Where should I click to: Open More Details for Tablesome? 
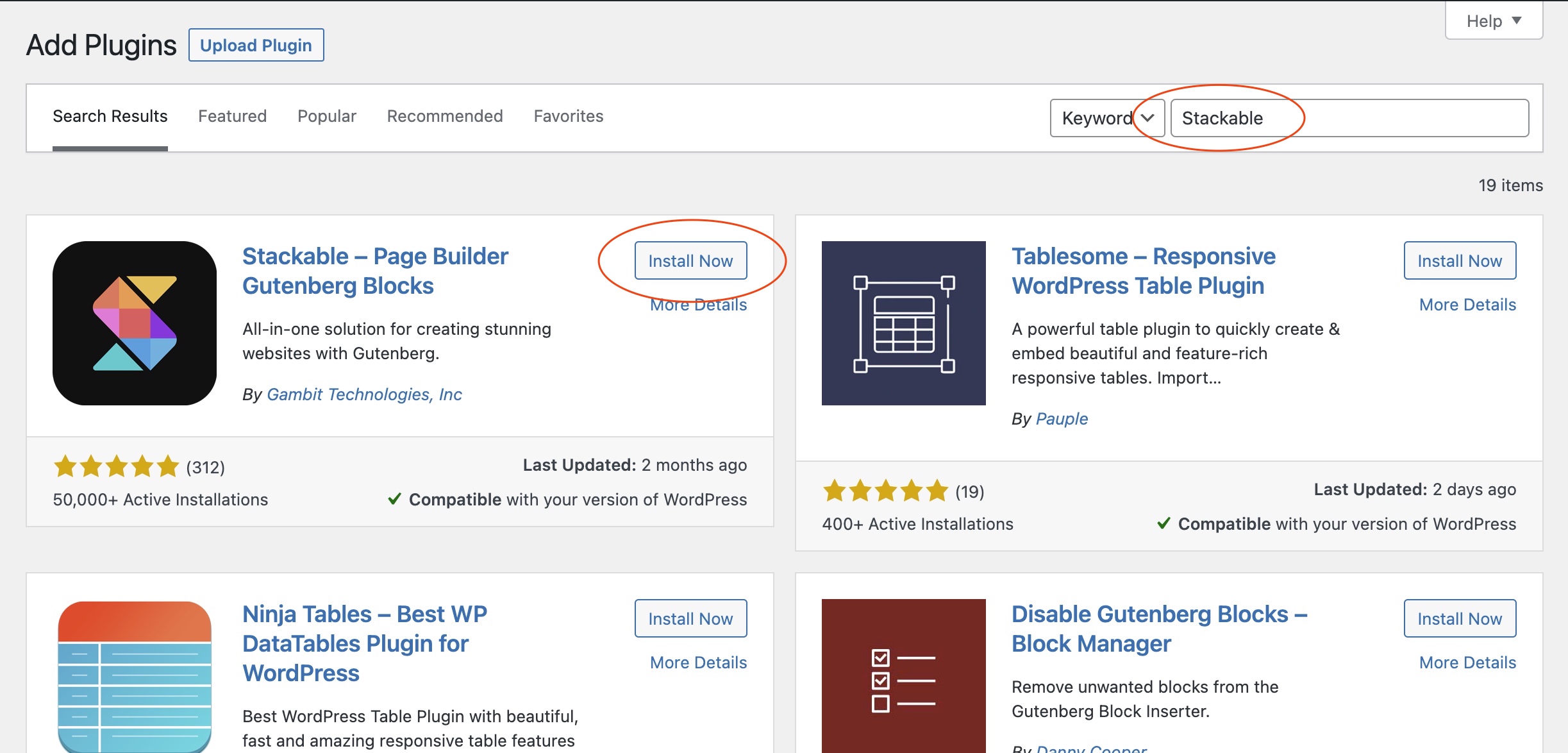point(1468,305)
